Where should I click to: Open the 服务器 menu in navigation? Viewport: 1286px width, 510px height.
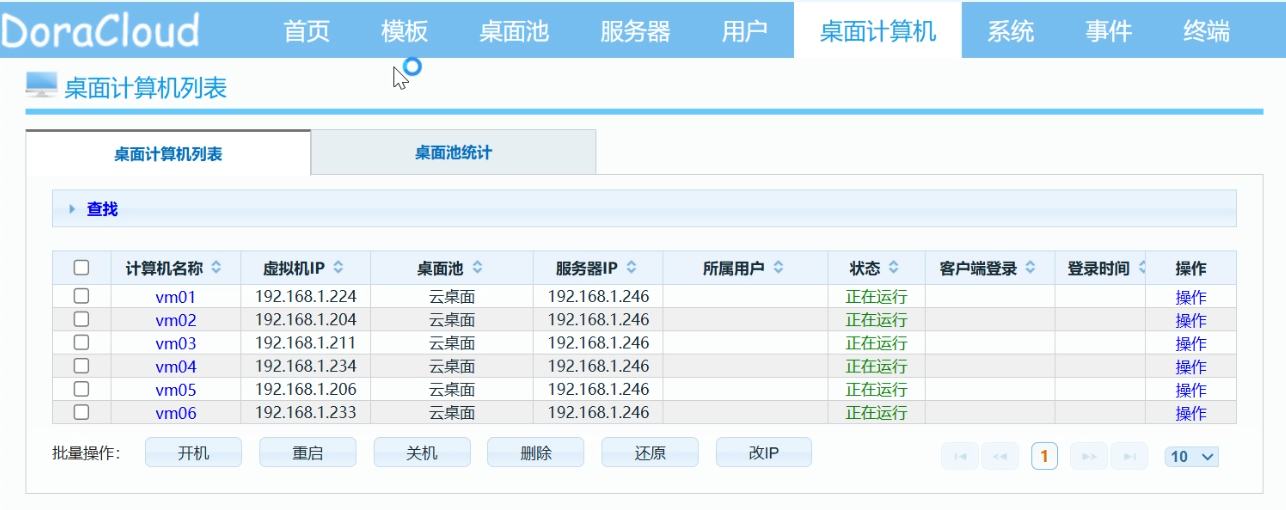635,31
